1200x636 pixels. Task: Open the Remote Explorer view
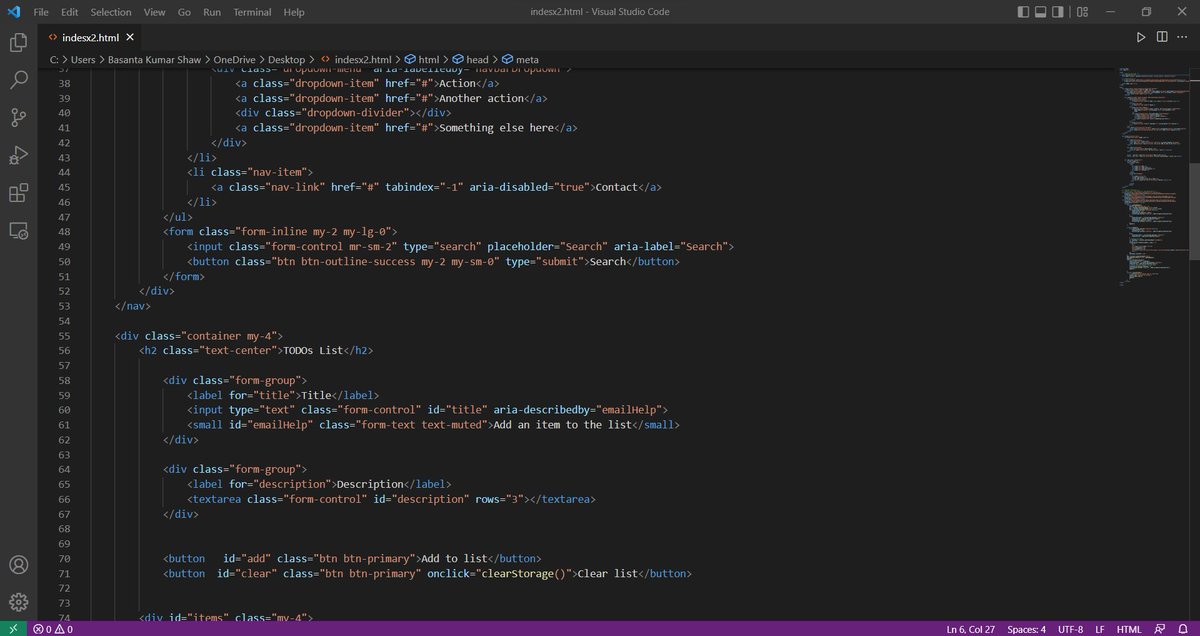(18, 231)
